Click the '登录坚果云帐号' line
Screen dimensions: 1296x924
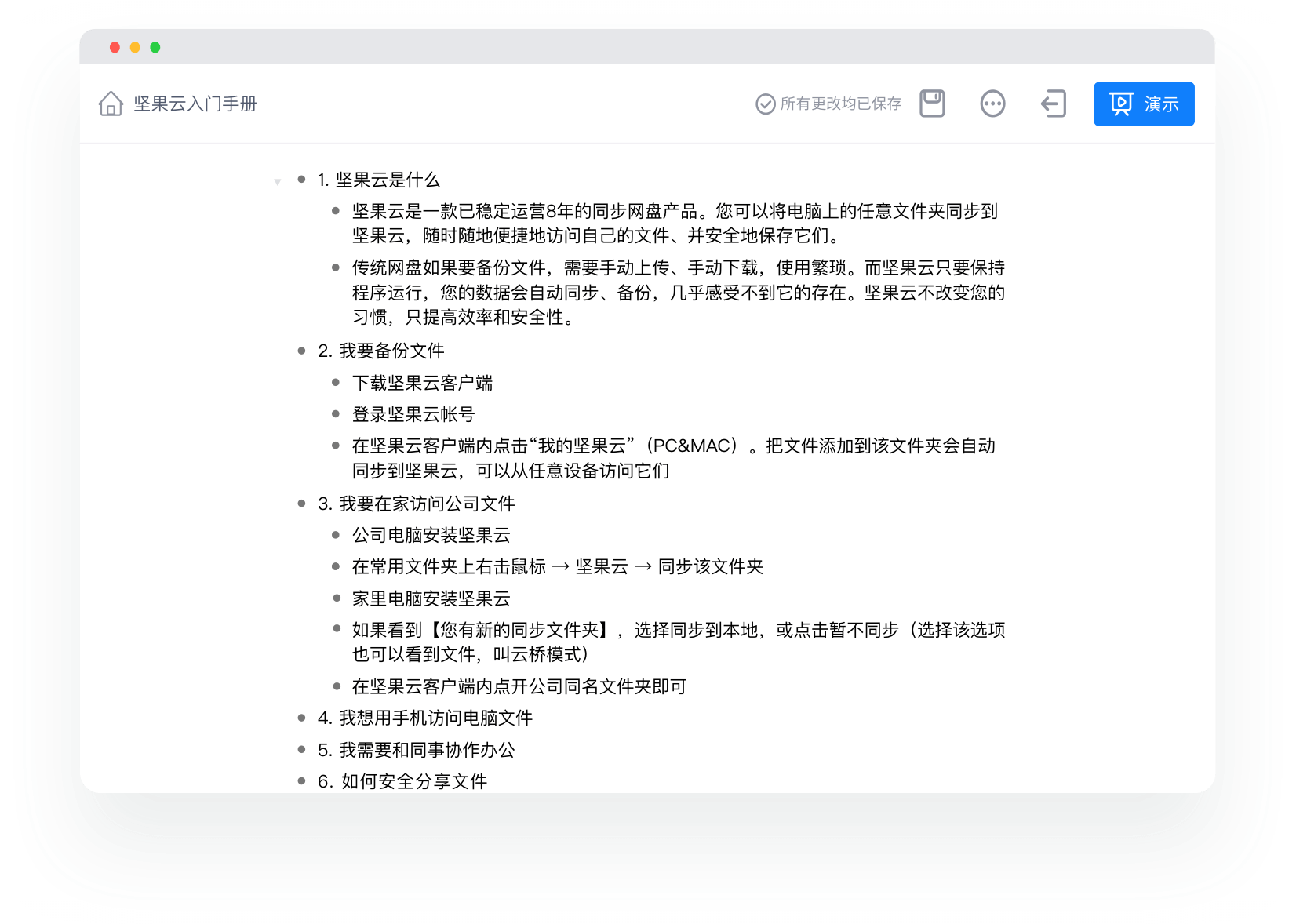[413, 414]
